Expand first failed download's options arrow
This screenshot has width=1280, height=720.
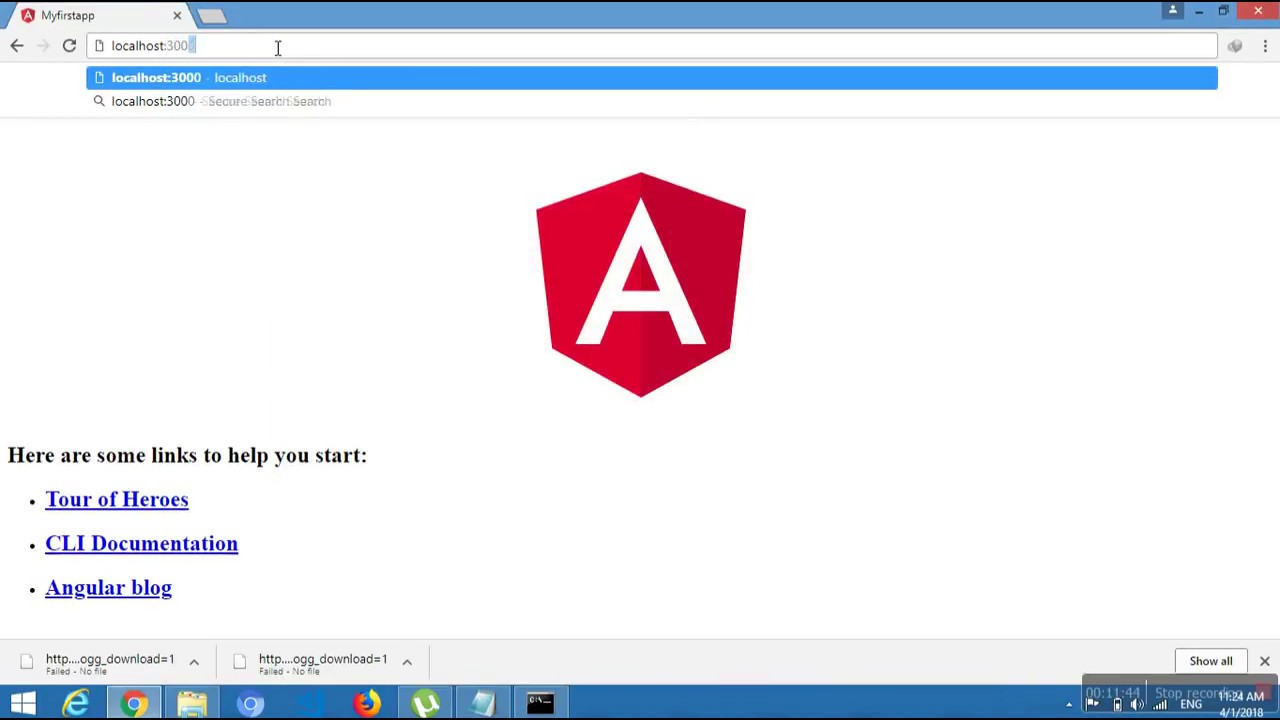click(x=194, y=662)
